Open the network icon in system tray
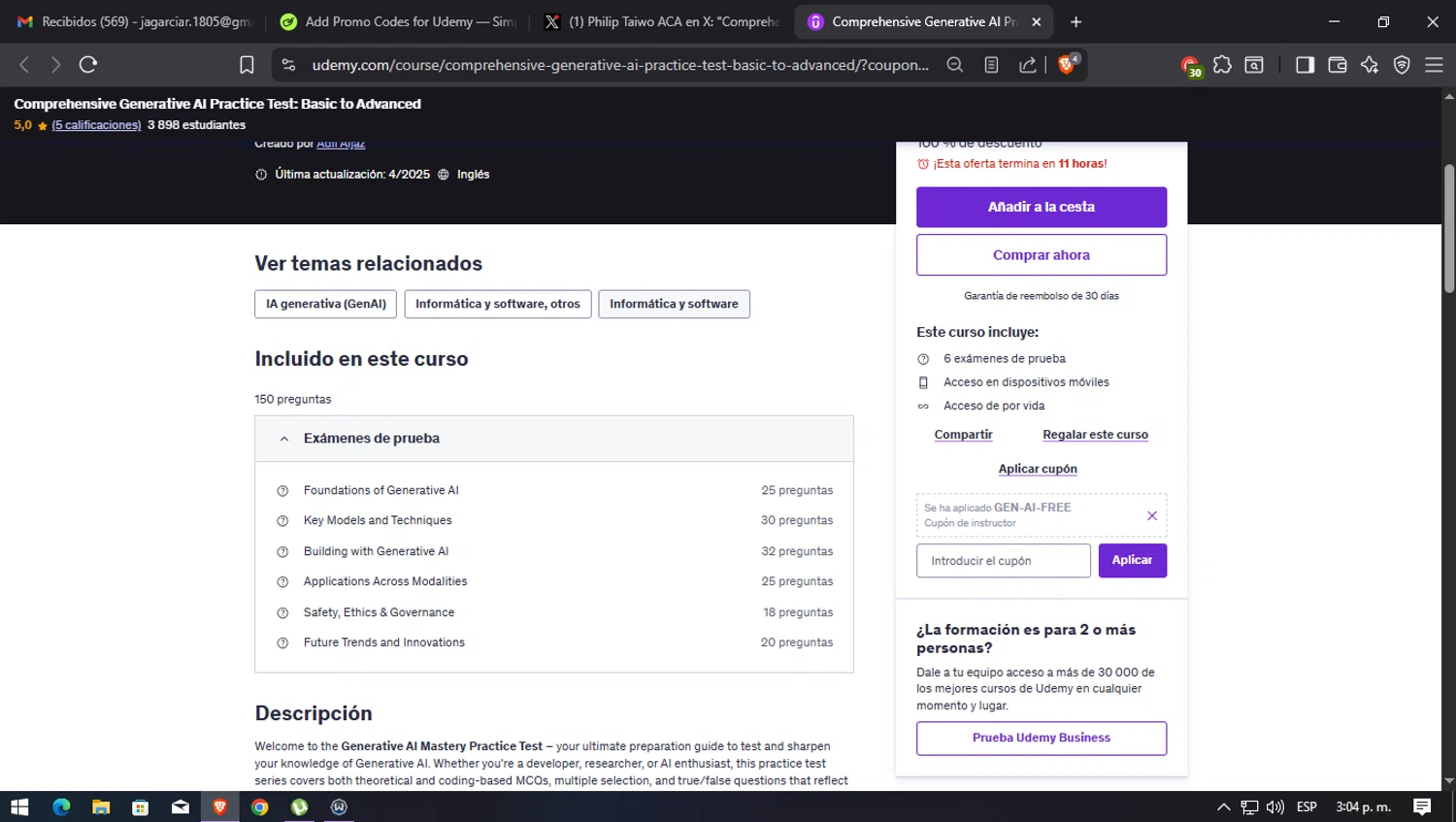This screenshot has width=1456, height=822. pyautogui.click(x=1249, y=806)
